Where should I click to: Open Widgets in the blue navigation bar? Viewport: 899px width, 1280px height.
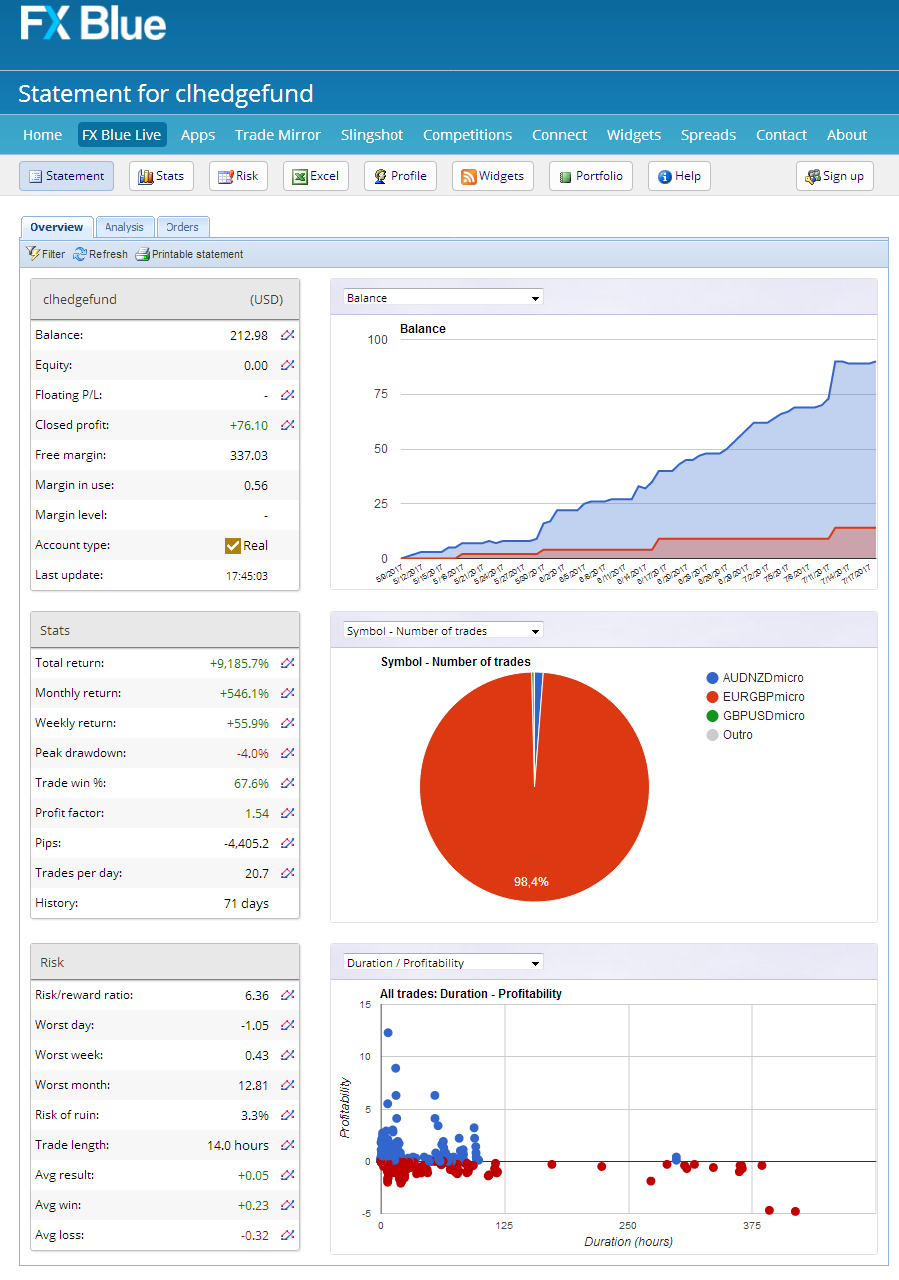click(x=634, y=135)
